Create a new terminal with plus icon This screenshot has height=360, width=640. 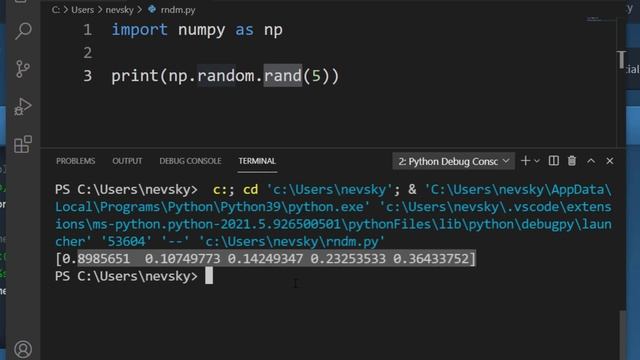pyautogui.click(x=525, y=161)
